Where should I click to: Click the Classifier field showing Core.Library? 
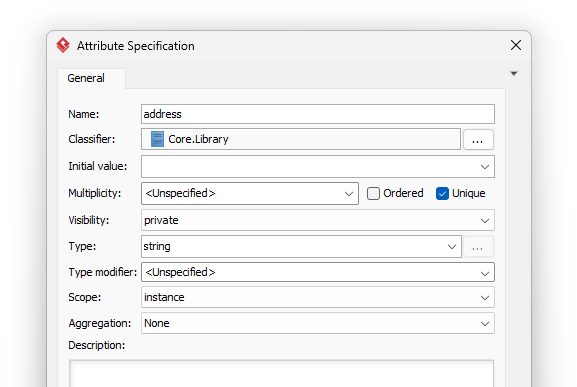point(301,139)
